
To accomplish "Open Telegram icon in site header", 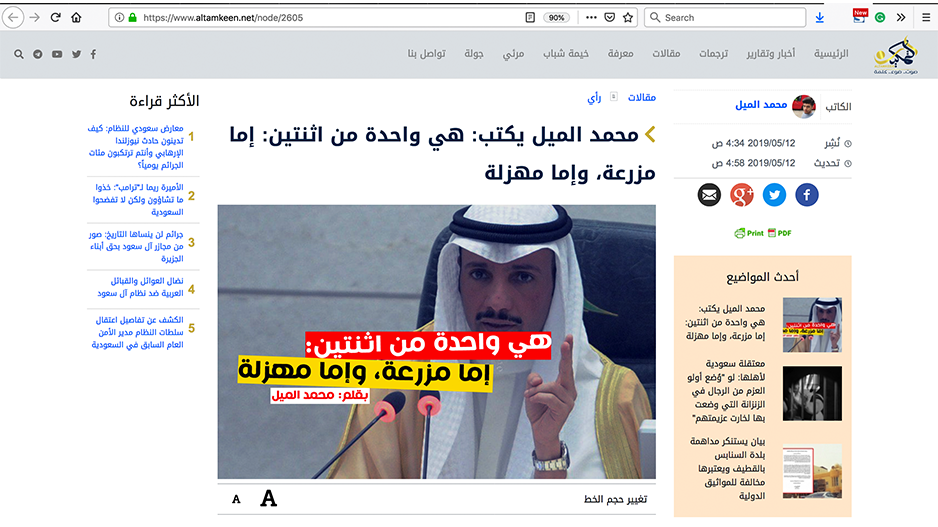I will pos(38,54).
